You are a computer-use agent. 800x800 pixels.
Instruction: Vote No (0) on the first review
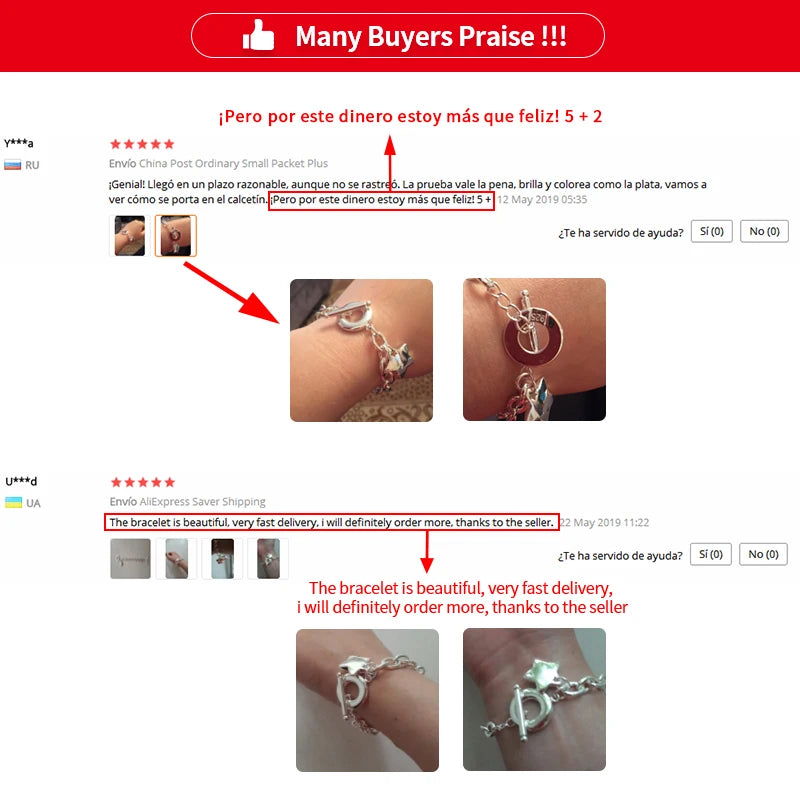tap(764, 231)
